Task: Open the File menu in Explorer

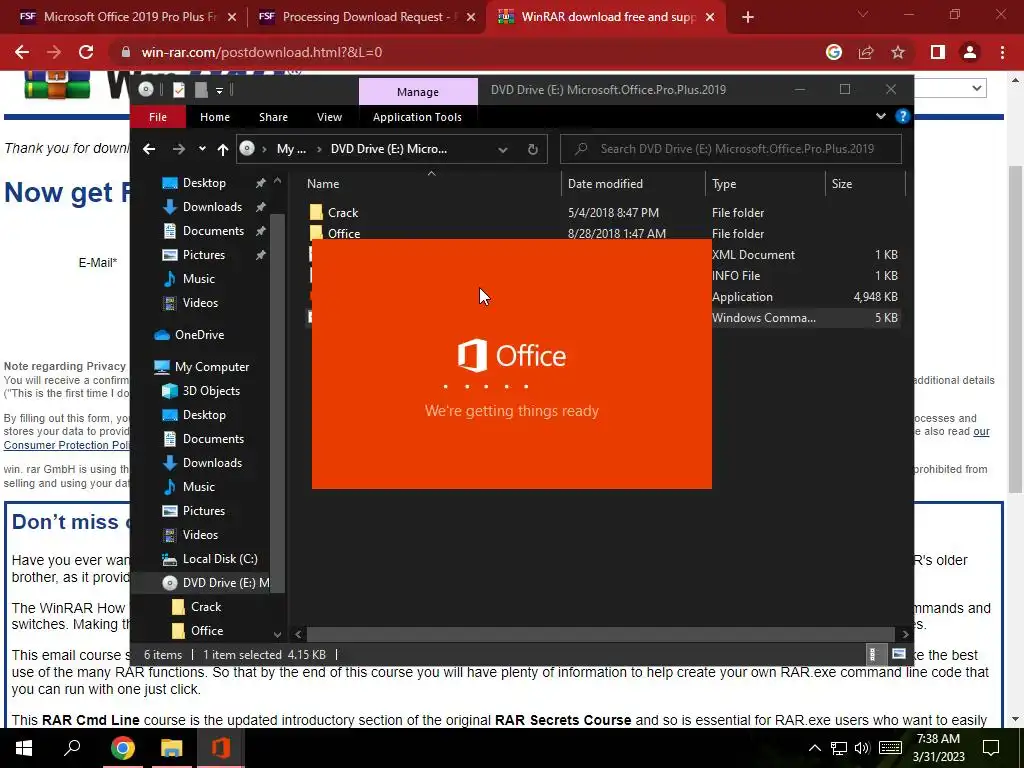Action: pyautogui.click(x=158, y=117)
